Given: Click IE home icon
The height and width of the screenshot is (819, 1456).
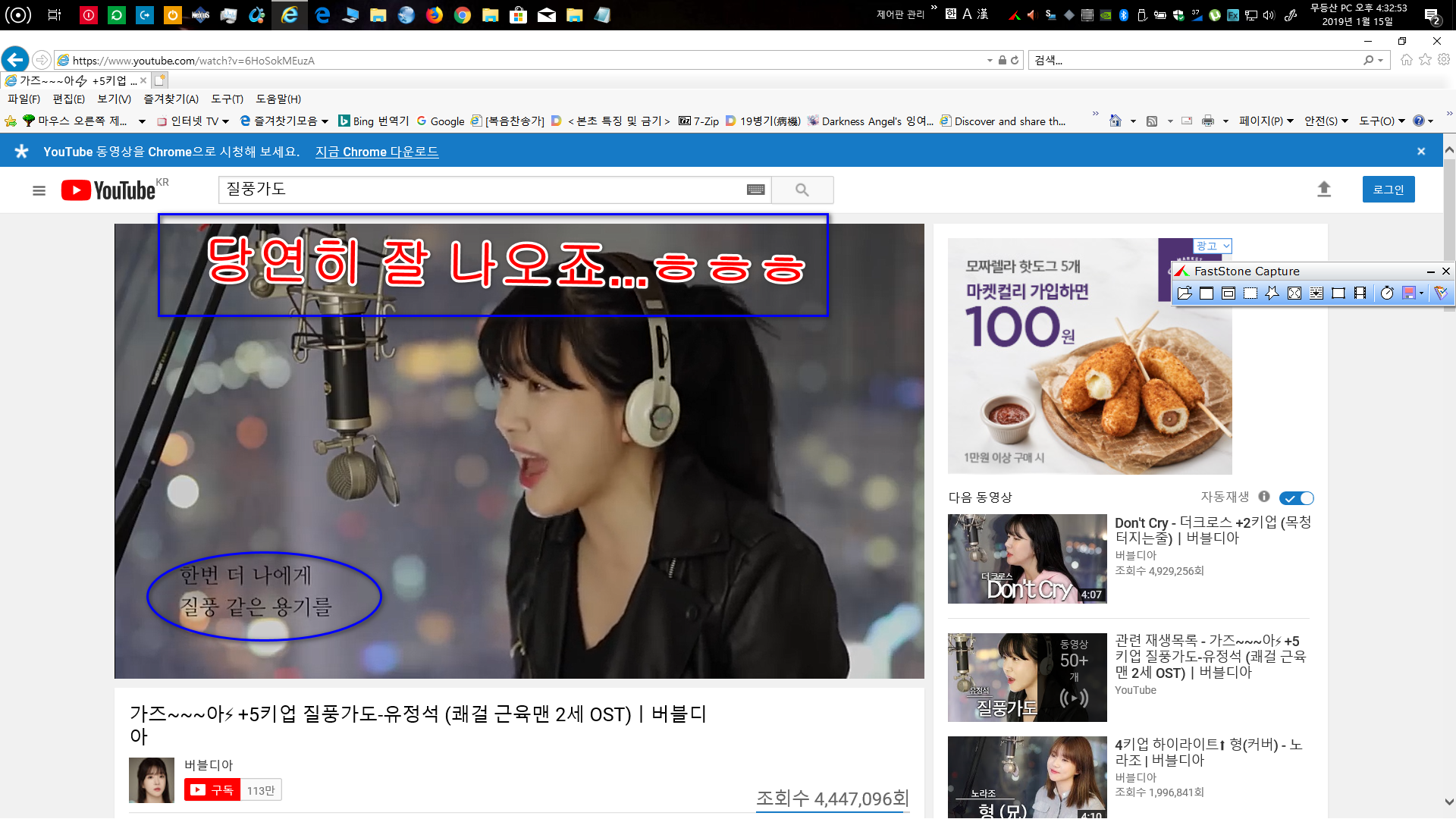Looking at the screenshot, I should (x=1407, y=60).
